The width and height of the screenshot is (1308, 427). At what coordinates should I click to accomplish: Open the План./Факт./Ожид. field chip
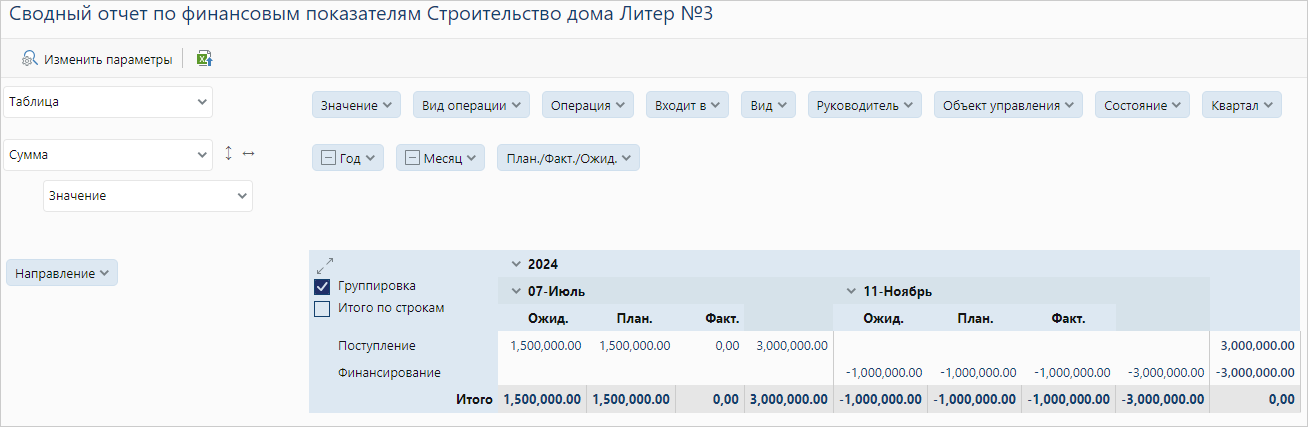click(568, 157)
